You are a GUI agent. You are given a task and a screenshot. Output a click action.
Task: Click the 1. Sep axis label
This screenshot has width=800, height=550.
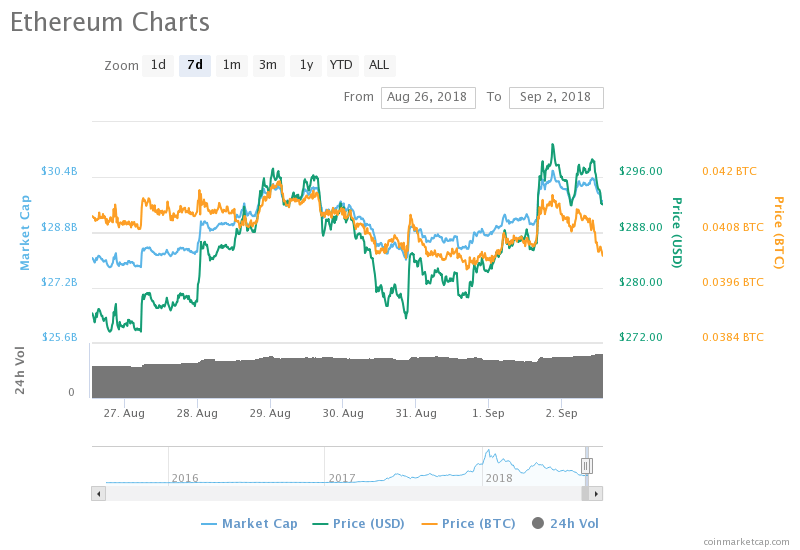488,413
